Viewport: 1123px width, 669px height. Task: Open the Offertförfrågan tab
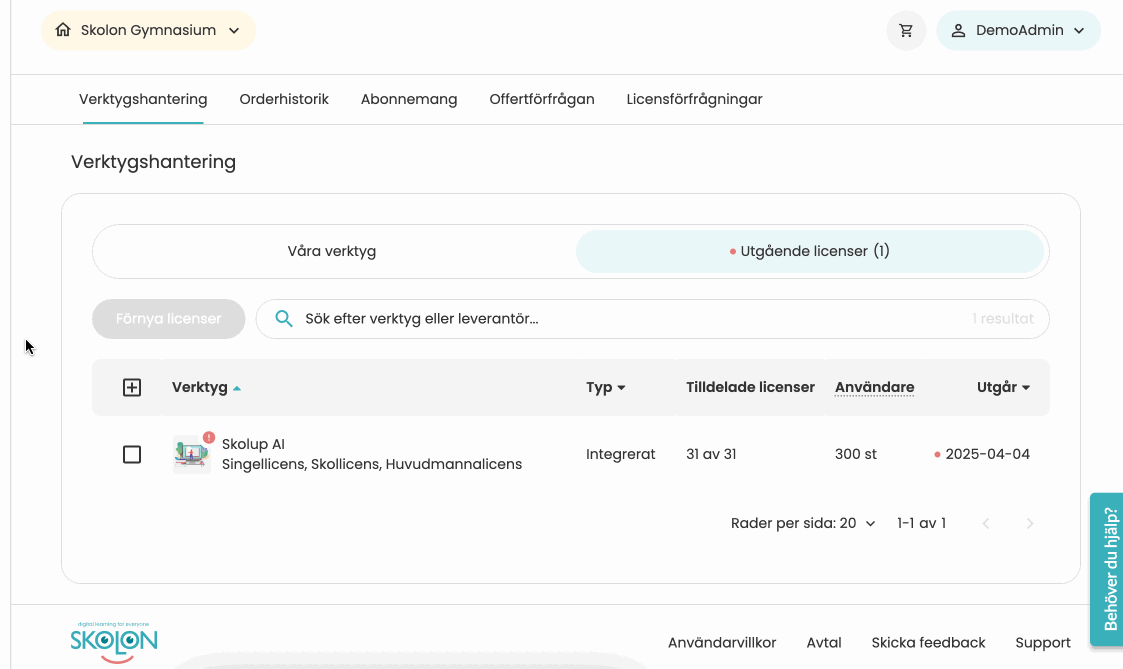click(541, 100)
